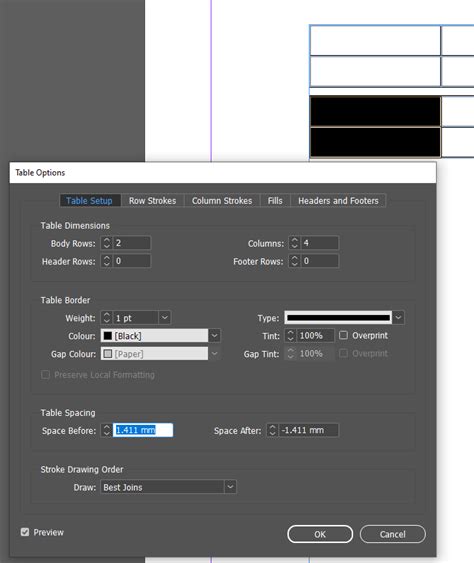Viewport: 474px width, 563px height.
Task: Click the Body Rows value field
Action: coord(132,243)
